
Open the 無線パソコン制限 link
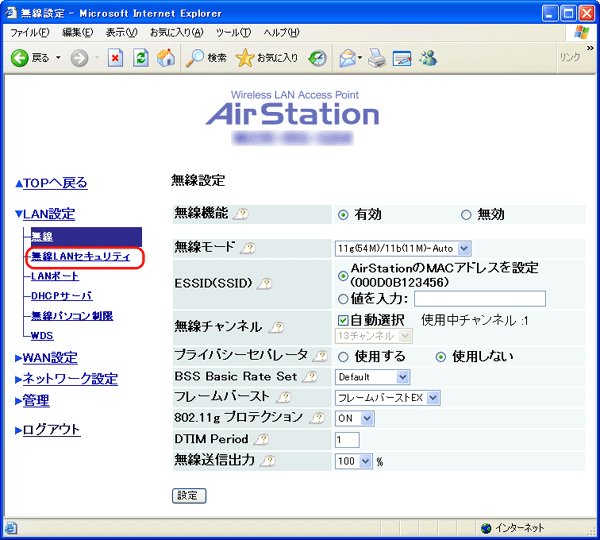(x=72, y=316)
